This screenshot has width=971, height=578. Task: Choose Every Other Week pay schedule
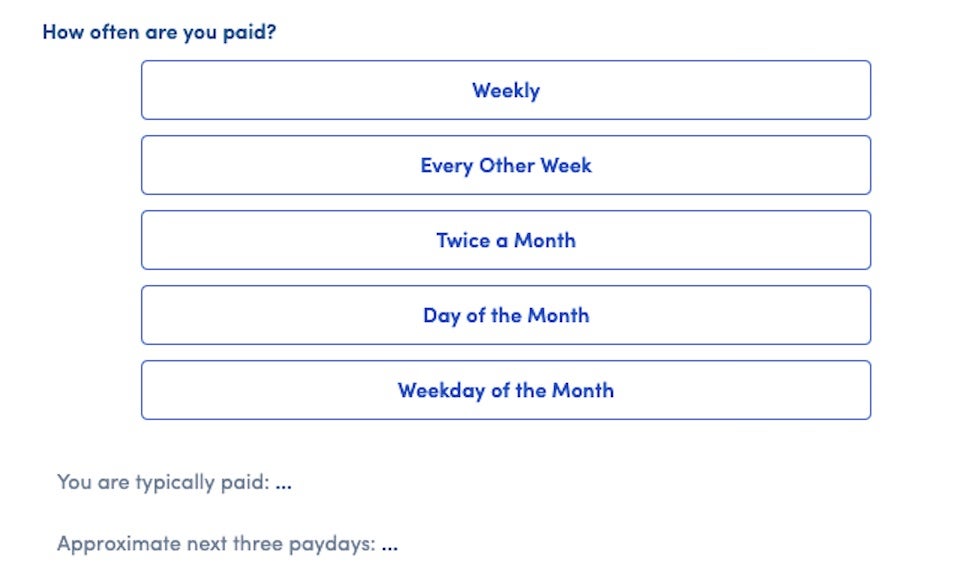click(505, 165)
